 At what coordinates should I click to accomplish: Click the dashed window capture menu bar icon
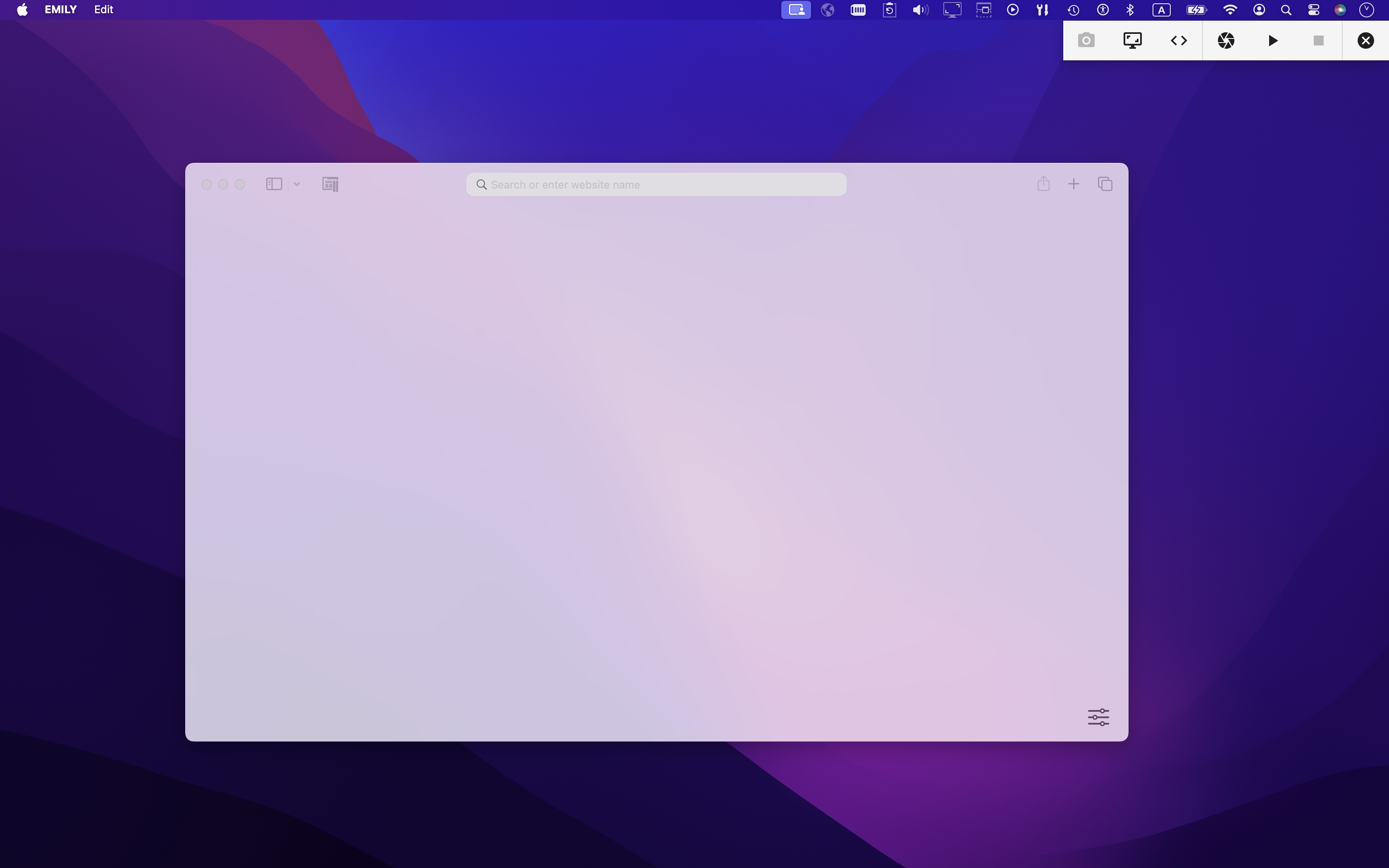pos(984,10)
